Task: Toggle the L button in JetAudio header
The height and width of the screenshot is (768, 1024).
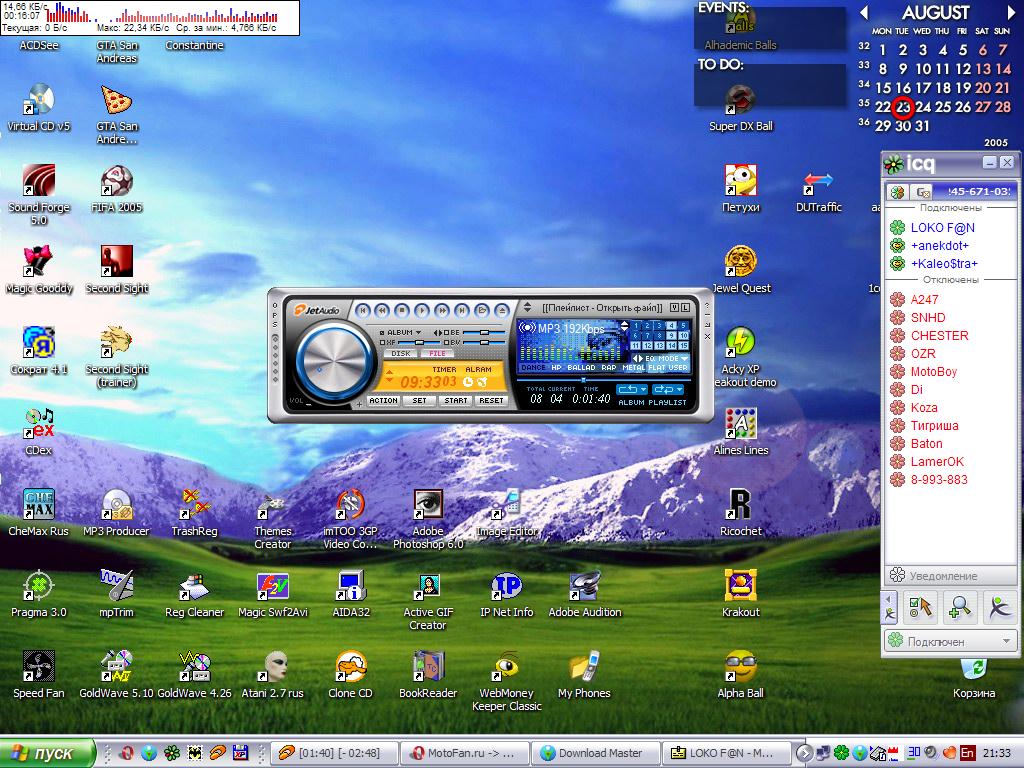Action: click(686, 307)
